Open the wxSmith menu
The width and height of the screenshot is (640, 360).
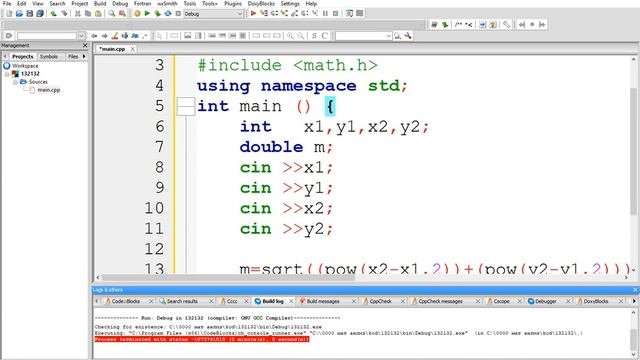point(167,3)
